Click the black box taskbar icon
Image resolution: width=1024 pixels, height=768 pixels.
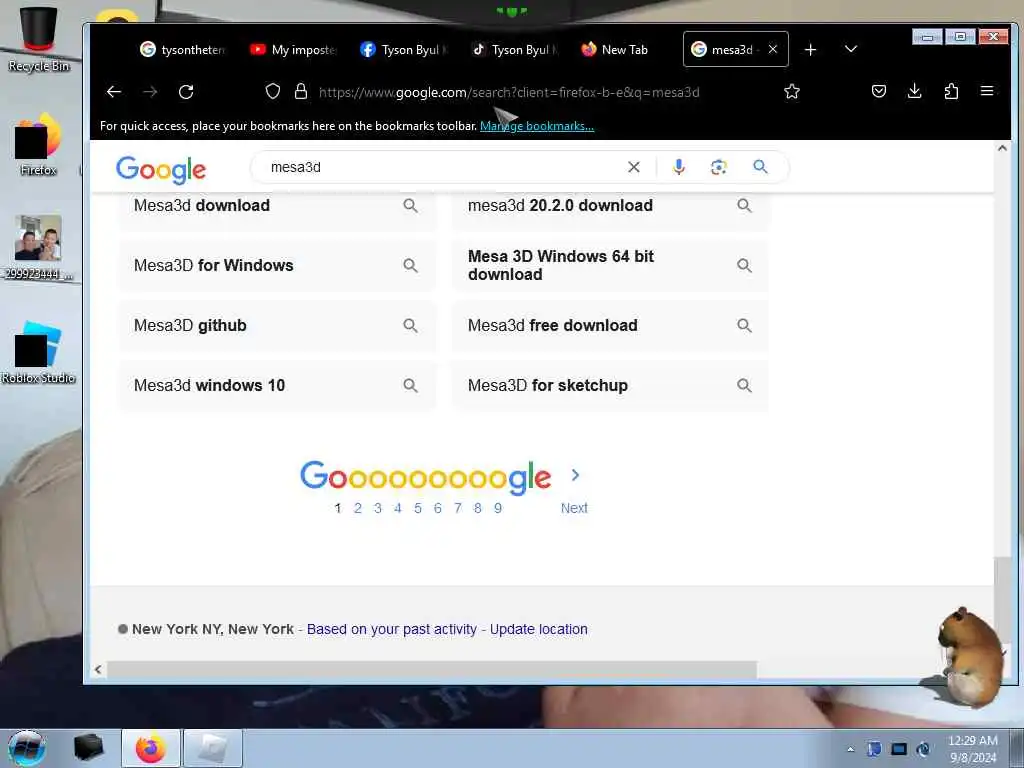point(89,748)
